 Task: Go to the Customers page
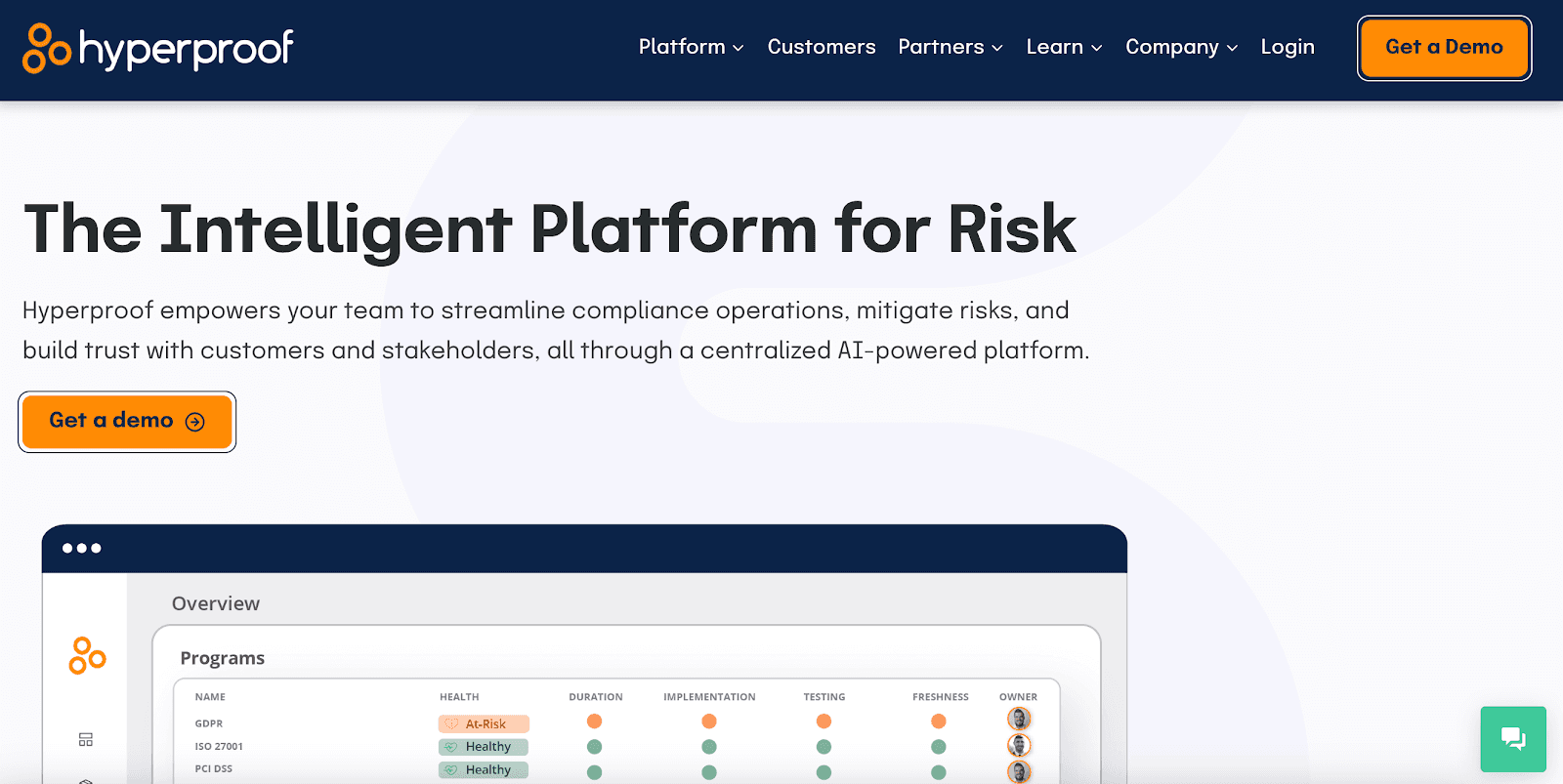822,47
